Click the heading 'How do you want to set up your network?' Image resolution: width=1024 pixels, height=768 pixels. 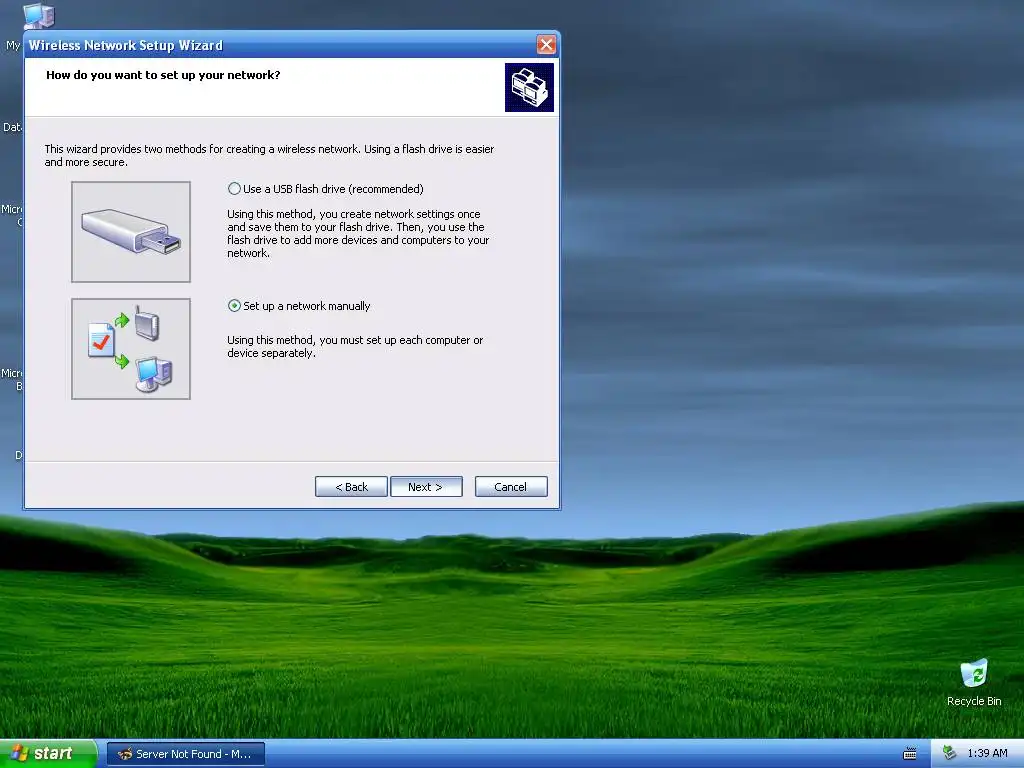(x=163, y=75)
